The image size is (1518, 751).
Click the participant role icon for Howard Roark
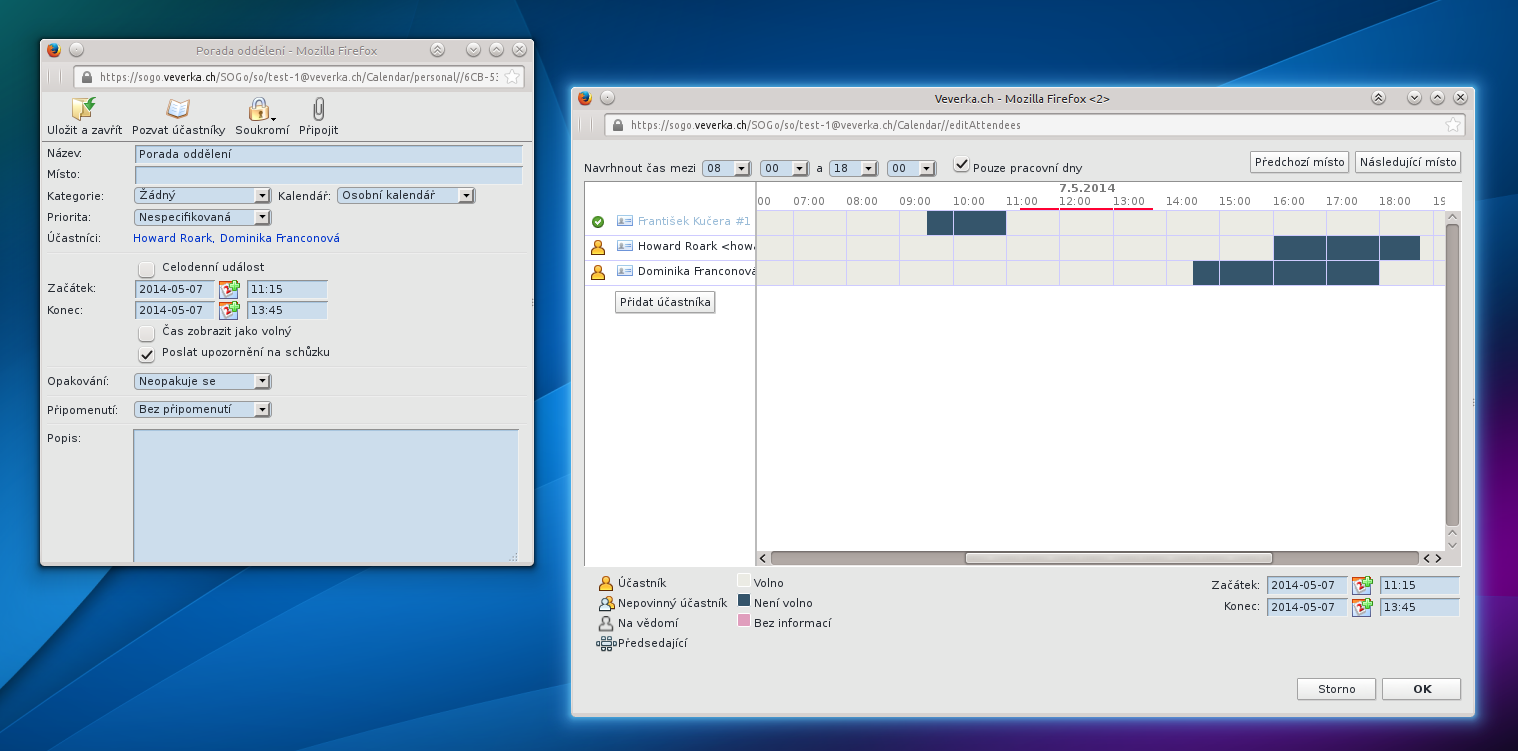598,247
